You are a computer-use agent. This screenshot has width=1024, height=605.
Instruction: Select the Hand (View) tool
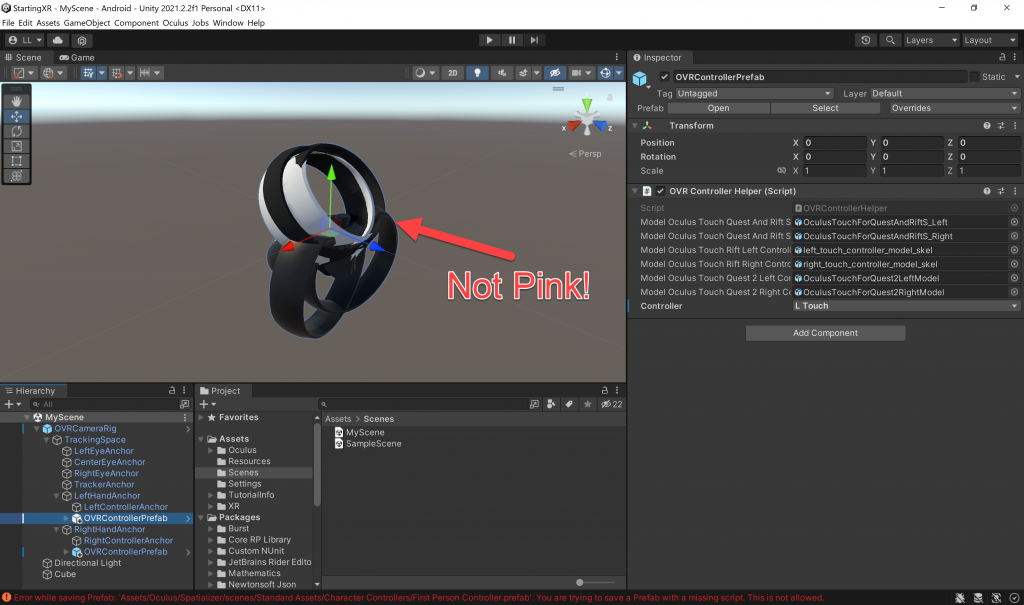point(16,101)
